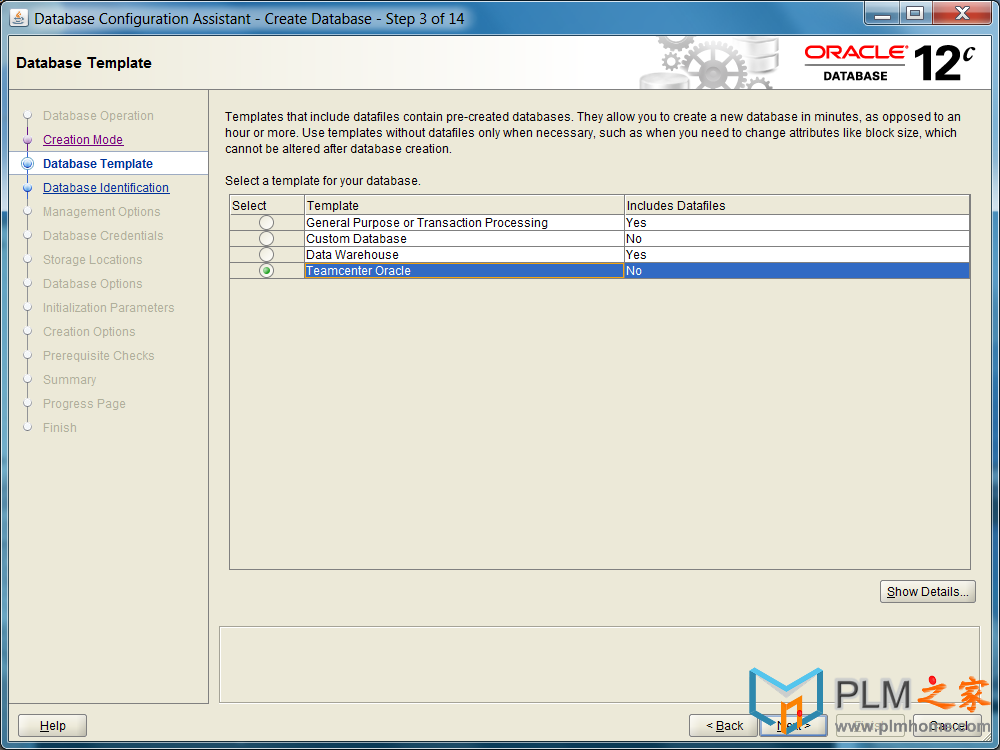Click the Storage Locations step label

[x=92, y=260]
